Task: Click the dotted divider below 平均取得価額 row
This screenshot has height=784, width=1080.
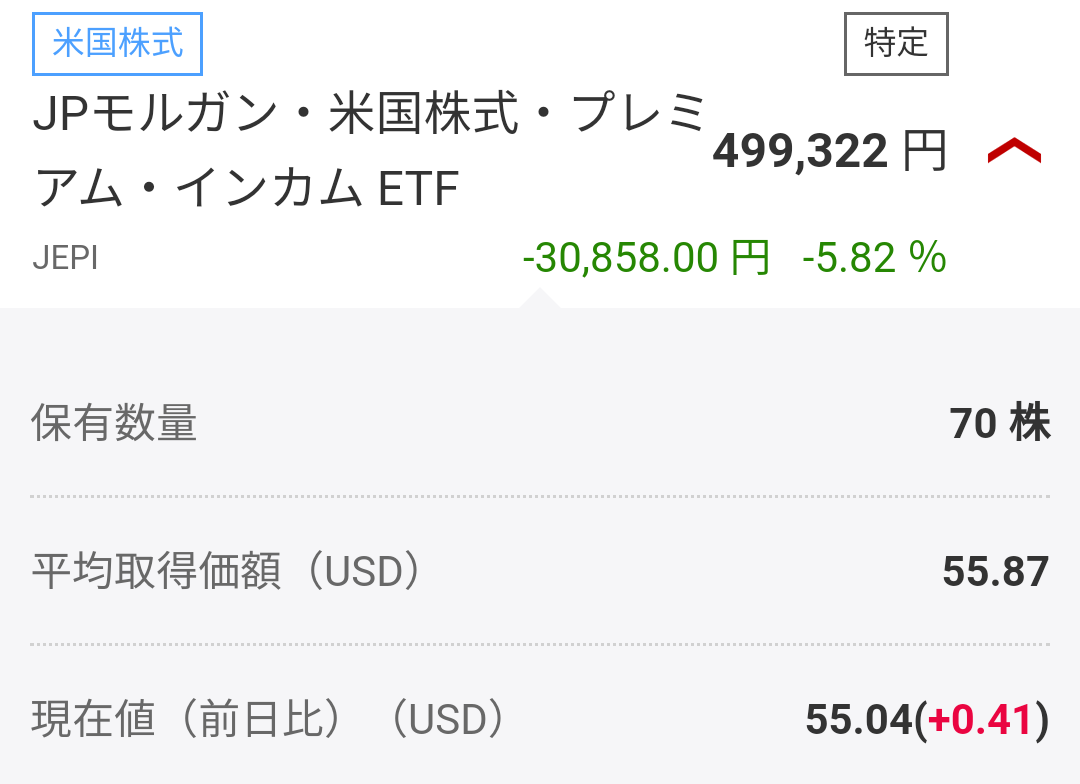Action: (540, 644)
